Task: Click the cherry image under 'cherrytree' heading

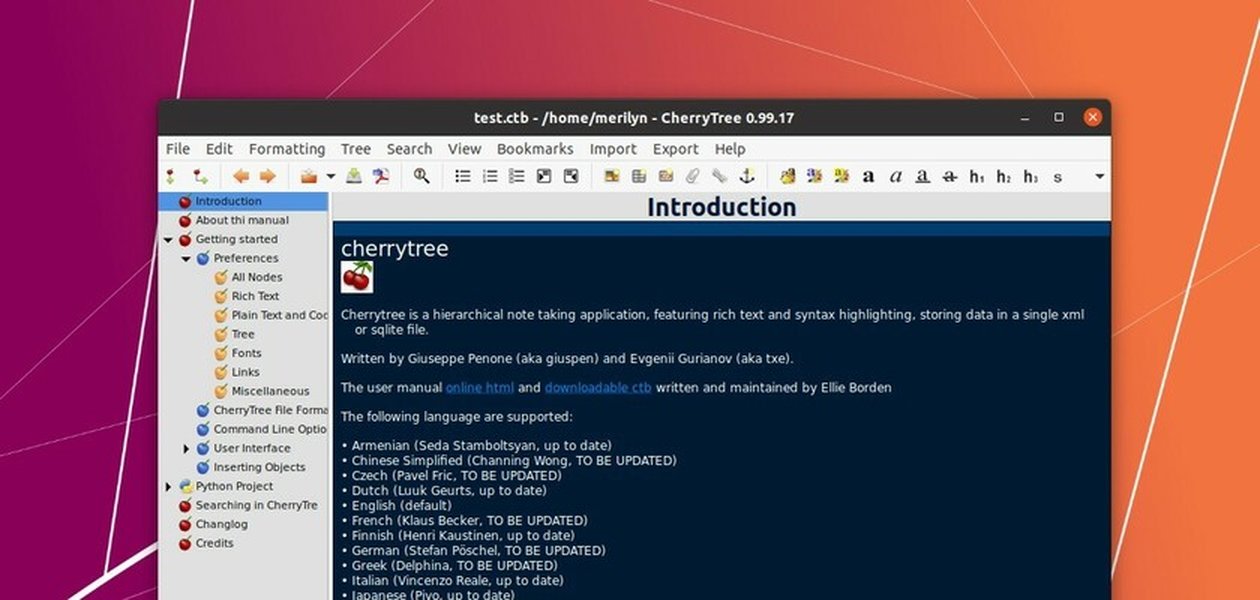Action: tap(357, 277)
